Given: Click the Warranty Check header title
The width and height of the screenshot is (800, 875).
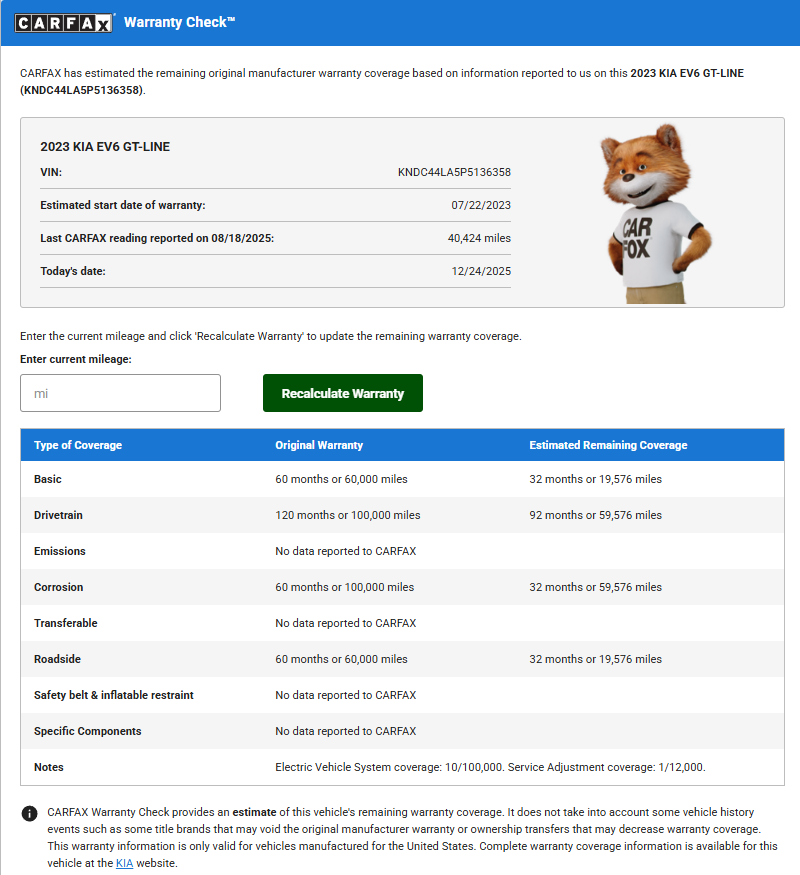Looking at the screenshot, I should click(180, 22).
